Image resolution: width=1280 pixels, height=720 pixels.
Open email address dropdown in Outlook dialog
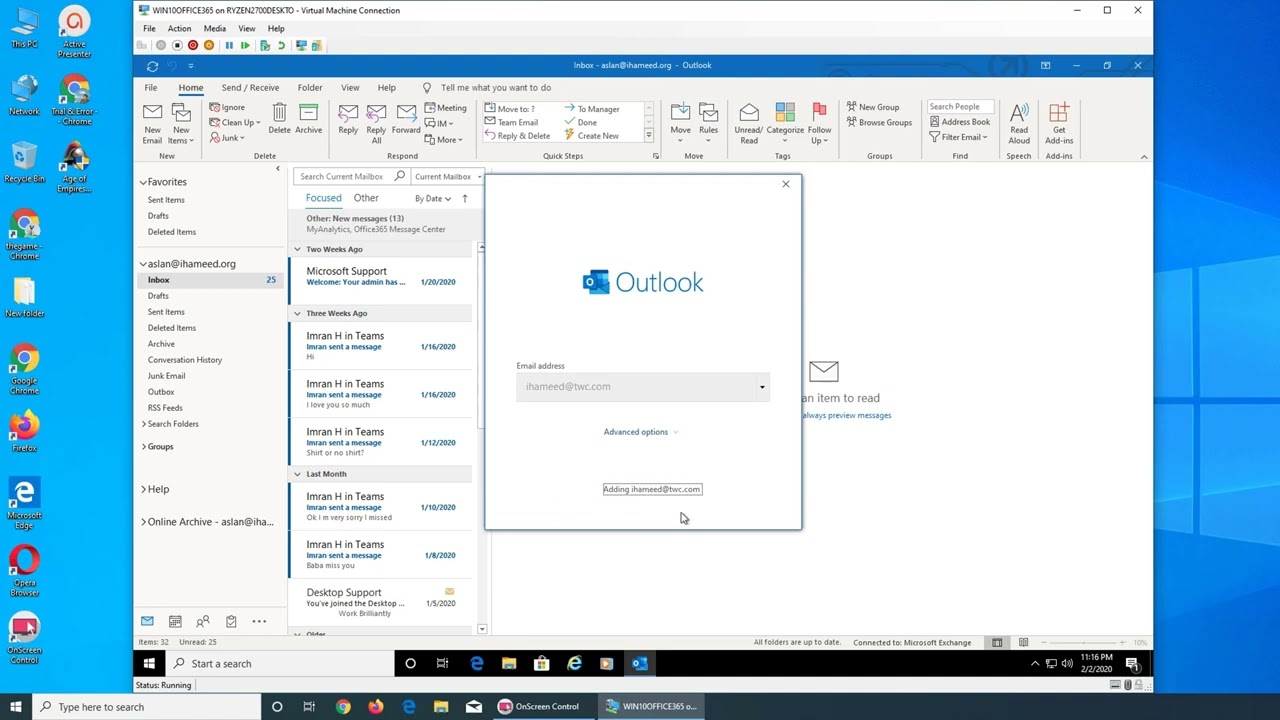(x=762, y=387)
